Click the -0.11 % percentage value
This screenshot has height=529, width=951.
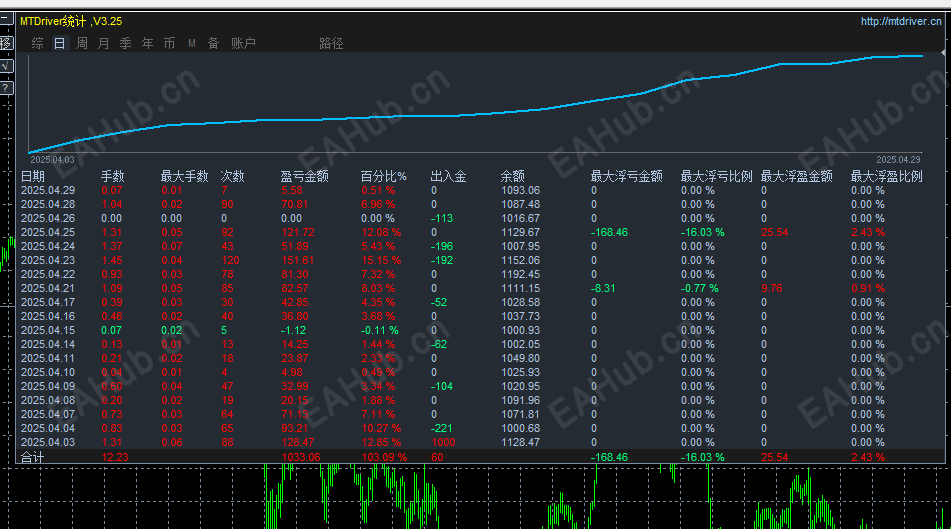(380, 330)
